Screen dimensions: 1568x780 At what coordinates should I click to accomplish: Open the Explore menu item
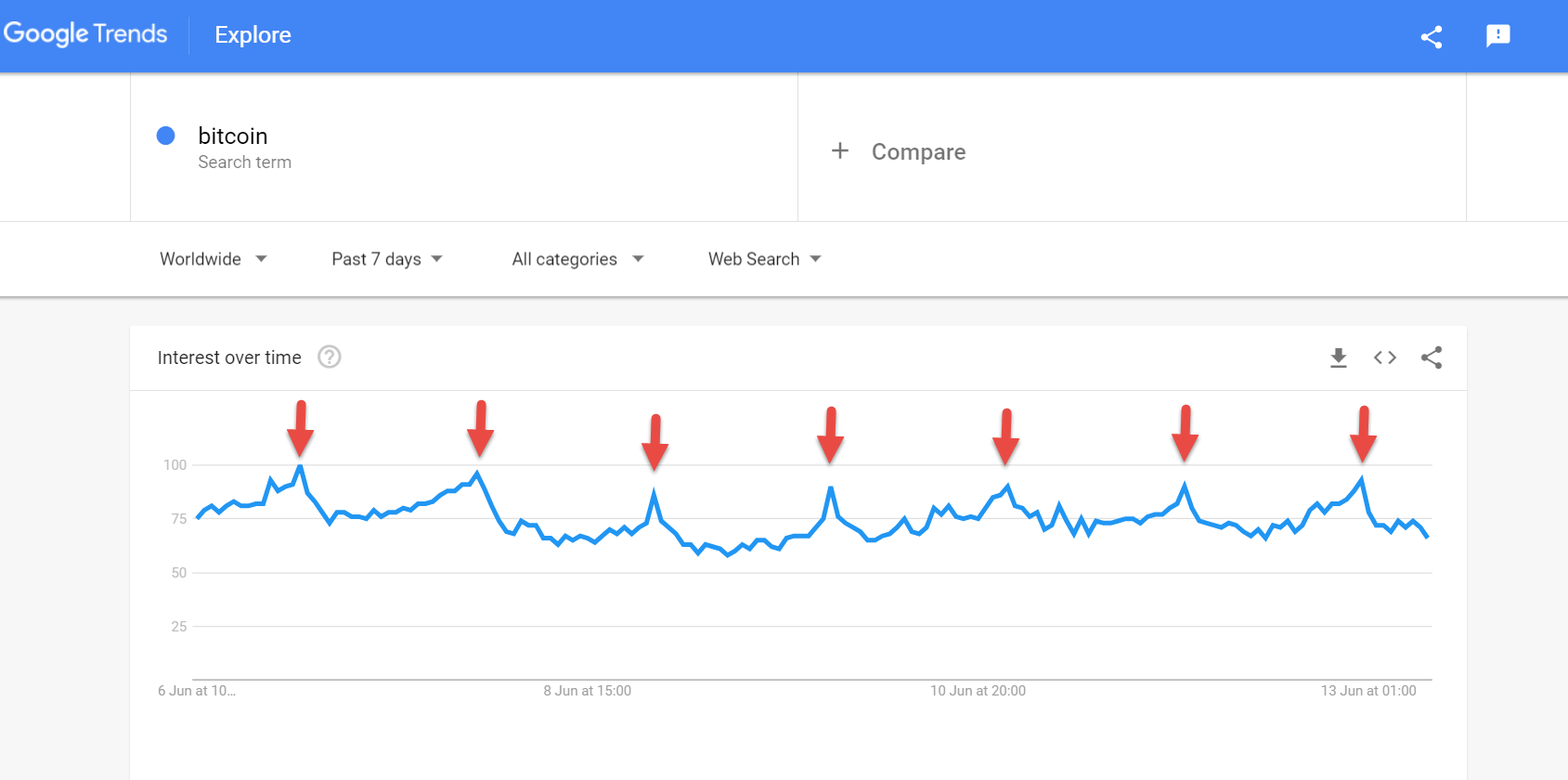[x=252, y=34]
